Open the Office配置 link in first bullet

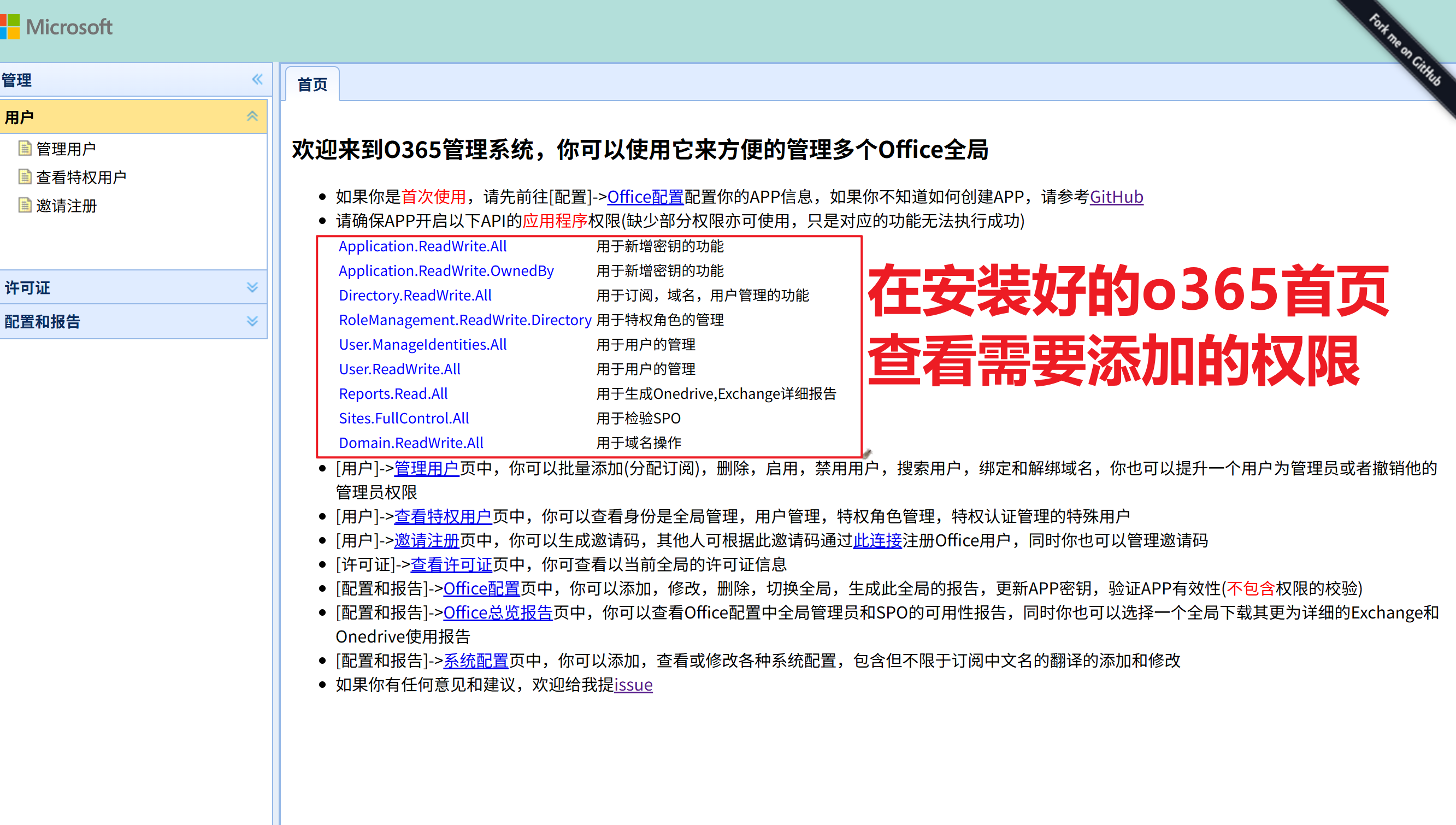click(645, 197)
